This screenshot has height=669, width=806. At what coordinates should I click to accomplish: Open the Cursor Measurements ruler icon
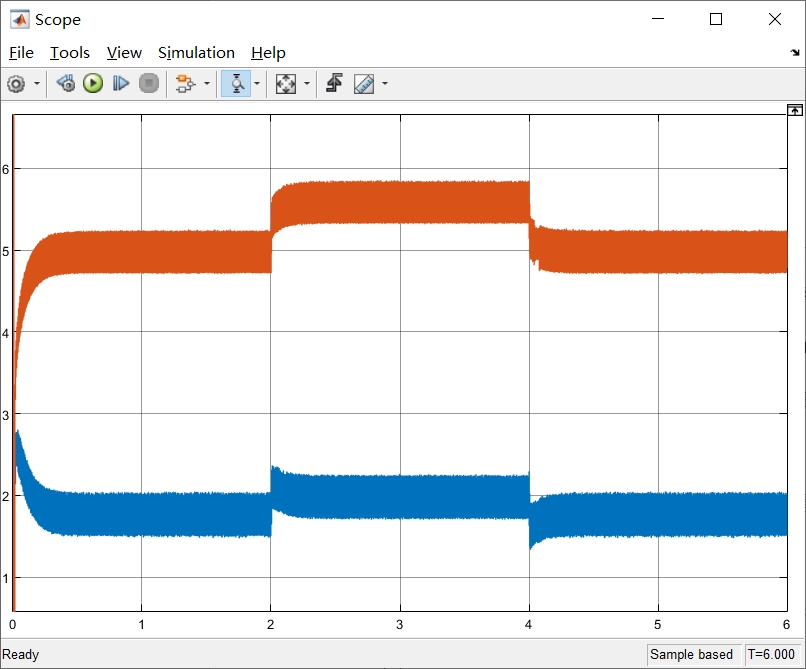(364, 83)
